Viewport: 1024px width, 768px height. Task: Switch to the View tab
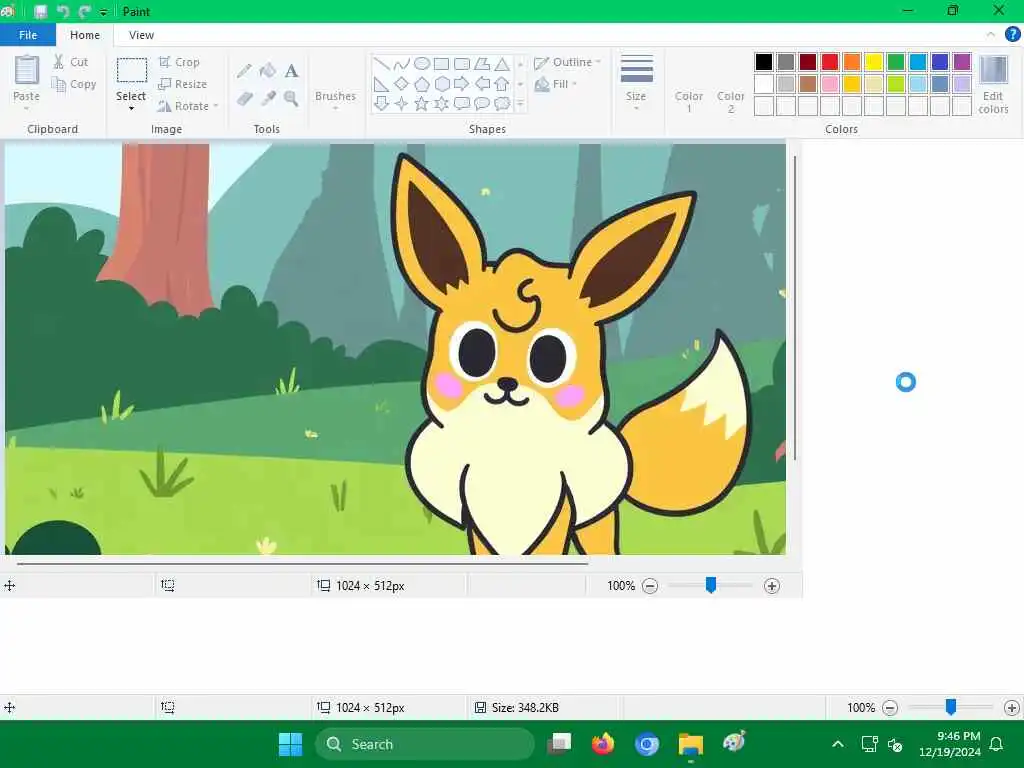[x=141, y=35]
